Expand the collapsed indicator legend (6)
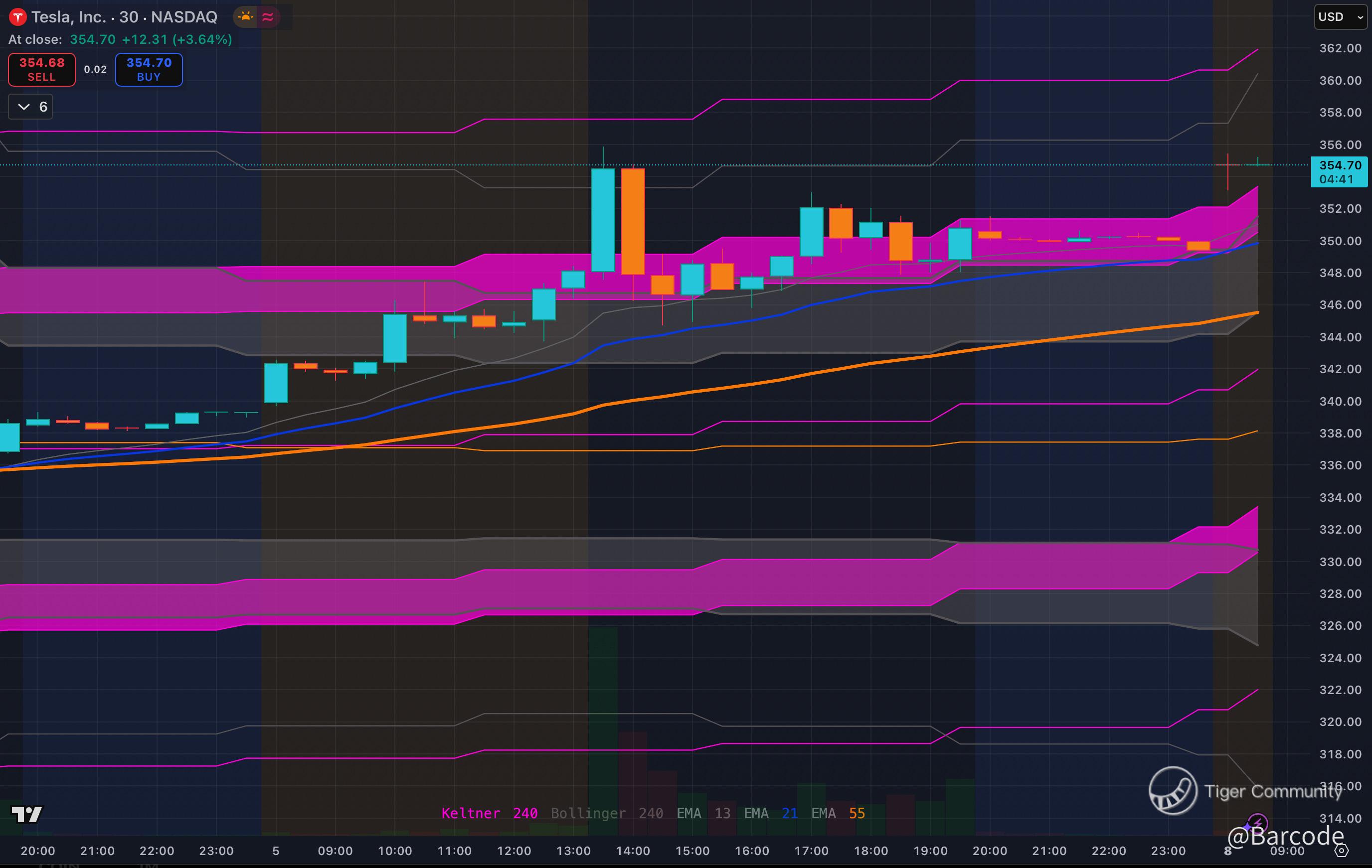 (31, 107)
